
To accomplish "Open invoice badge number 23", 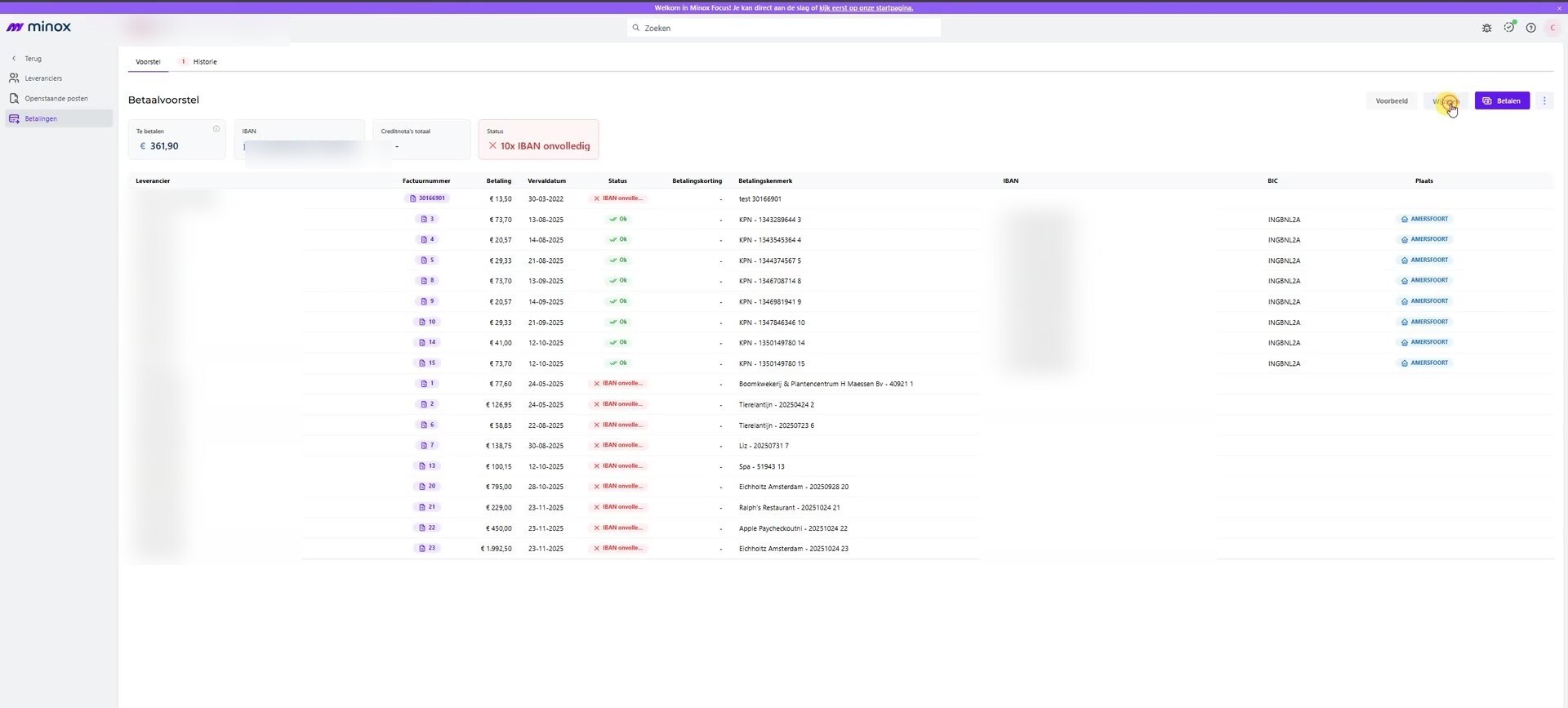I will 427,549.
